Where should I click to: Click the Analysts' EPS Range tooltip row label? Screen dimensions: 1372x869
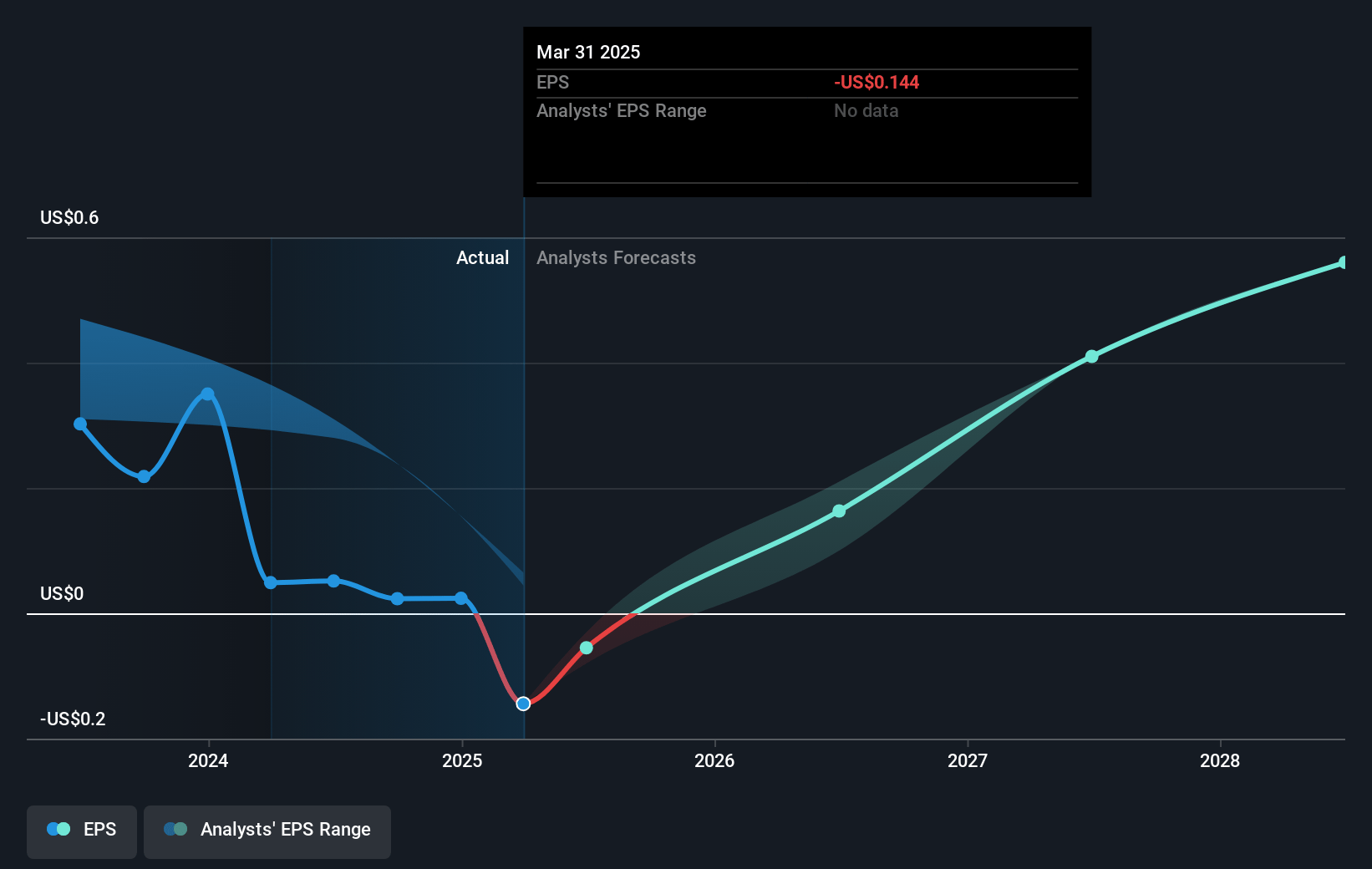click(x=622, y=111)
